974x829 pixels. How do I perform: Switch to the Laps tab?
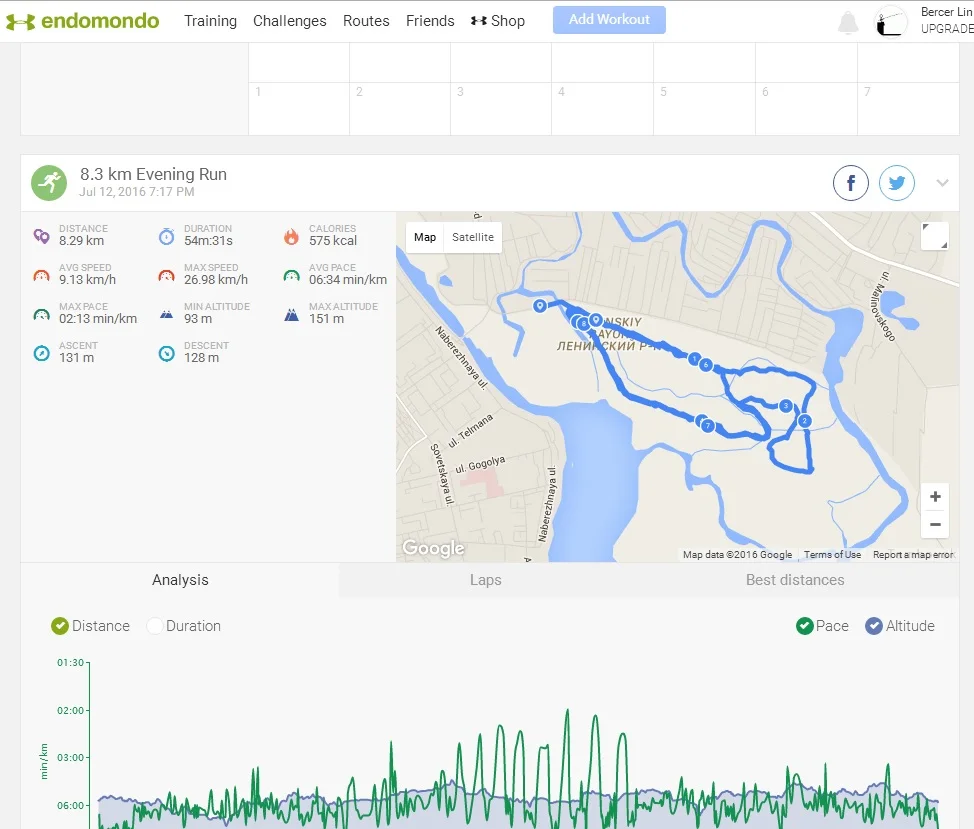(x=485, y=580)
